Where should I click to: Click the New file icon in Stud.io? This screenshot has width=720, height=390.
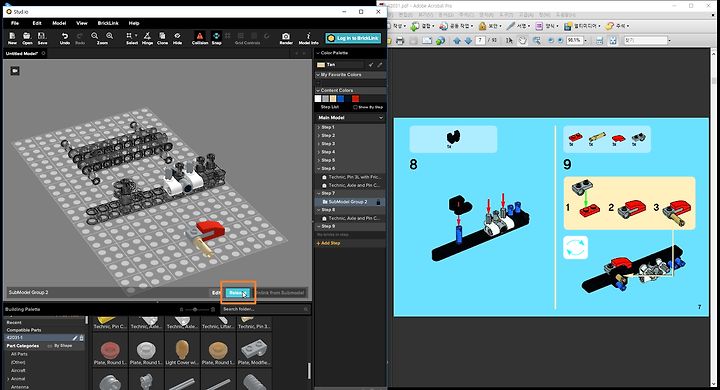tap(12, 38)
